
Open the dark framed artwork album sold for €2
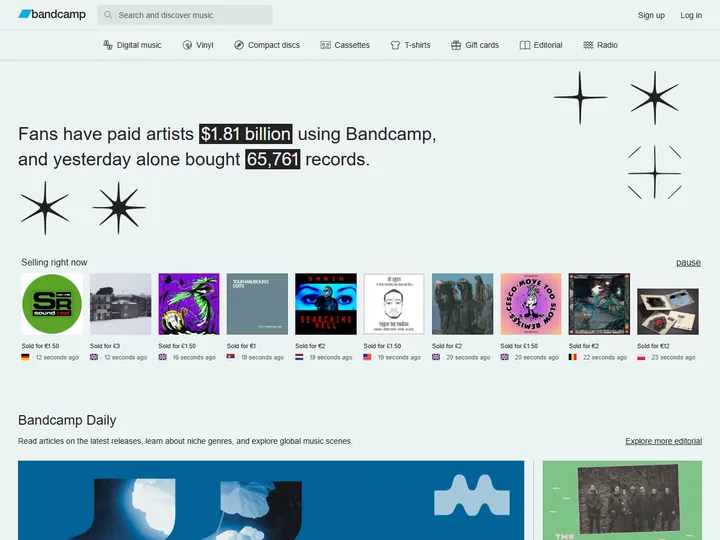pos(599,304)
